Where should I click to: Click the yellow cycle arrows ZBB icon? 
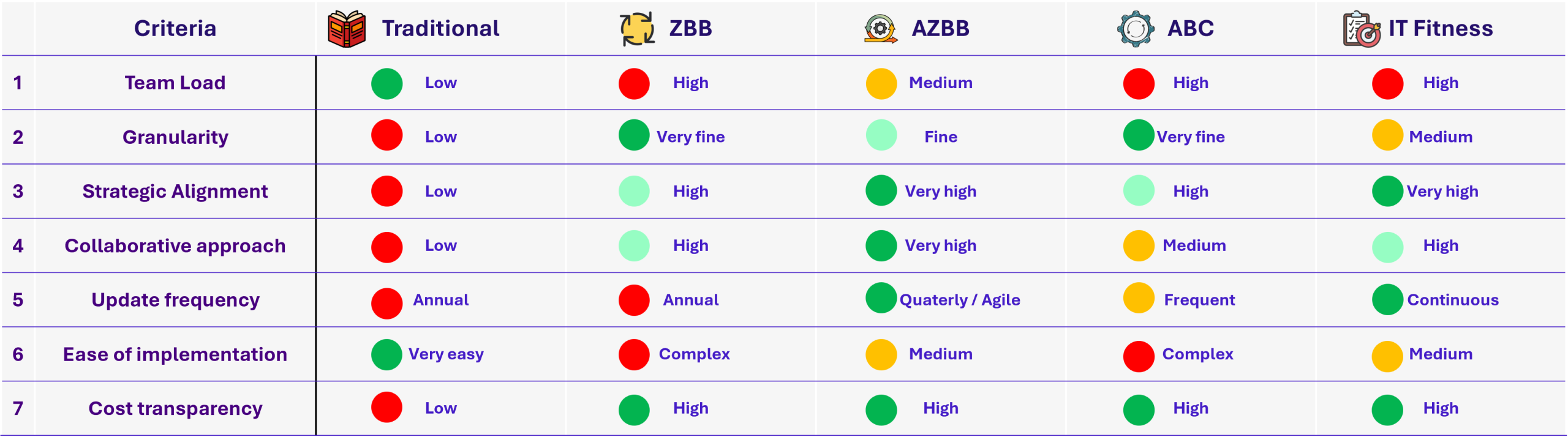pyautogui.click(x=637, y=29)
